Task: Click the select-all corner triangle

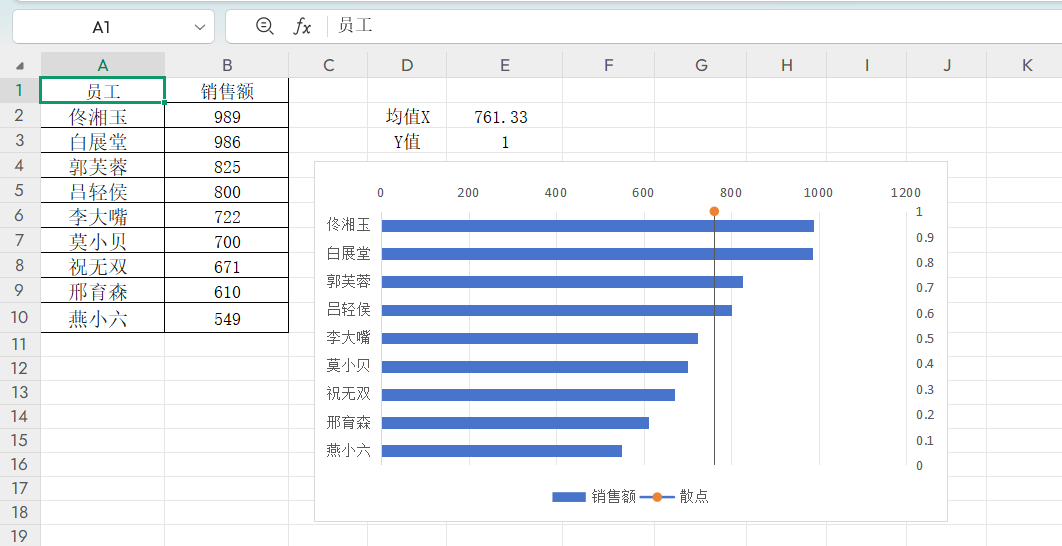Action: pos(20,66)
